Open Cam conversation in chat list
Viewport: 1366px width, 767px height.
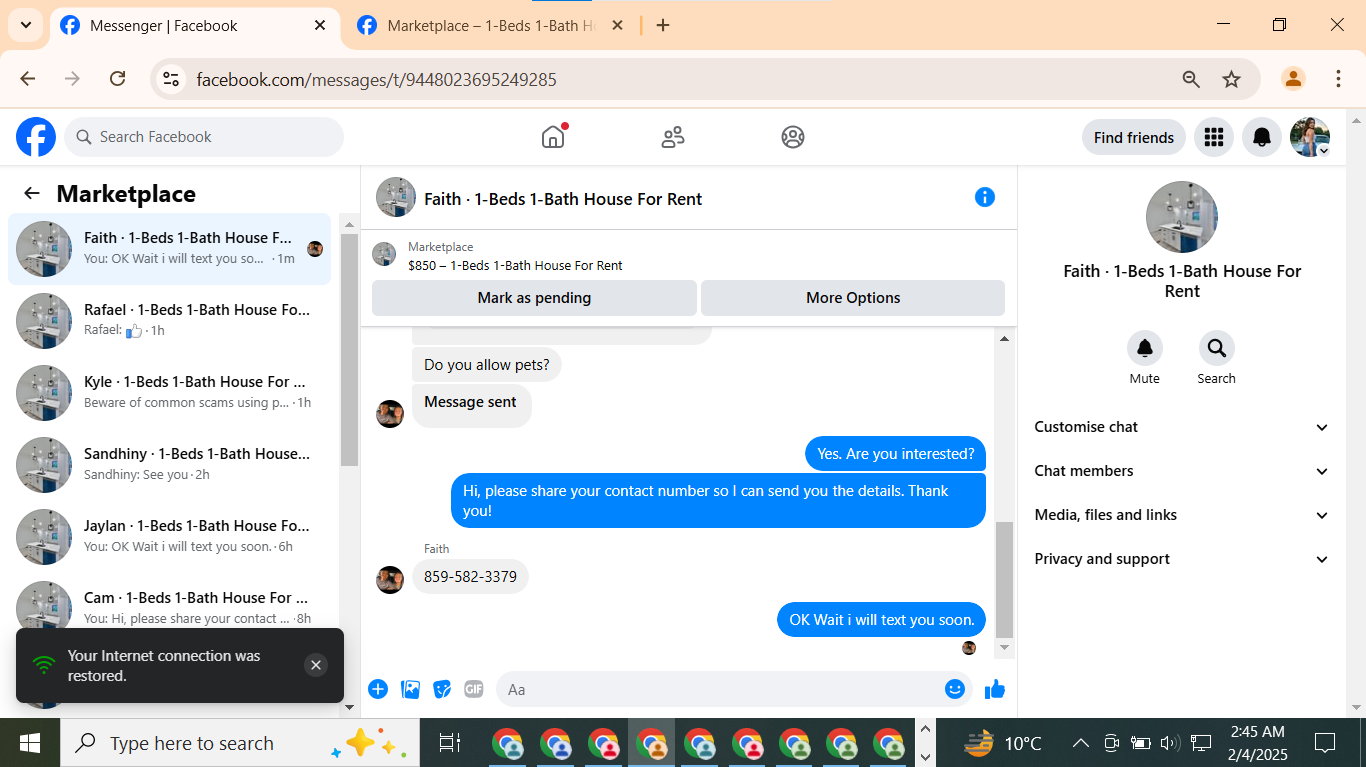[170, 609]
